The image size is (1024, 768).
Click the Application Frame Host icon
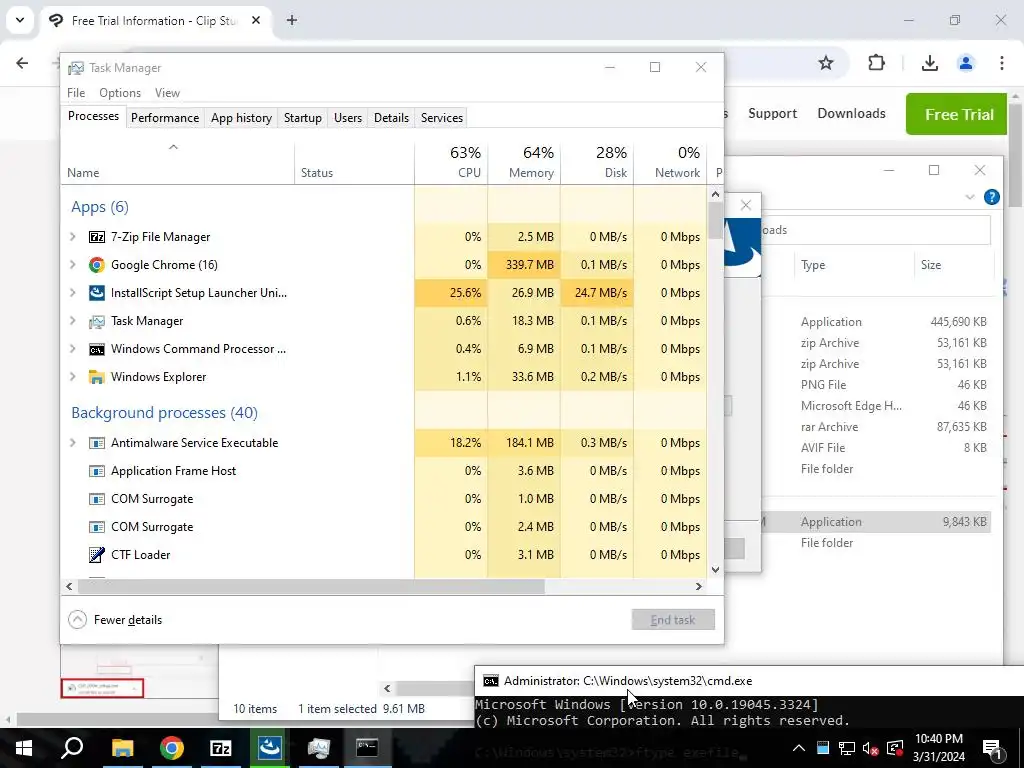(97, 472)
